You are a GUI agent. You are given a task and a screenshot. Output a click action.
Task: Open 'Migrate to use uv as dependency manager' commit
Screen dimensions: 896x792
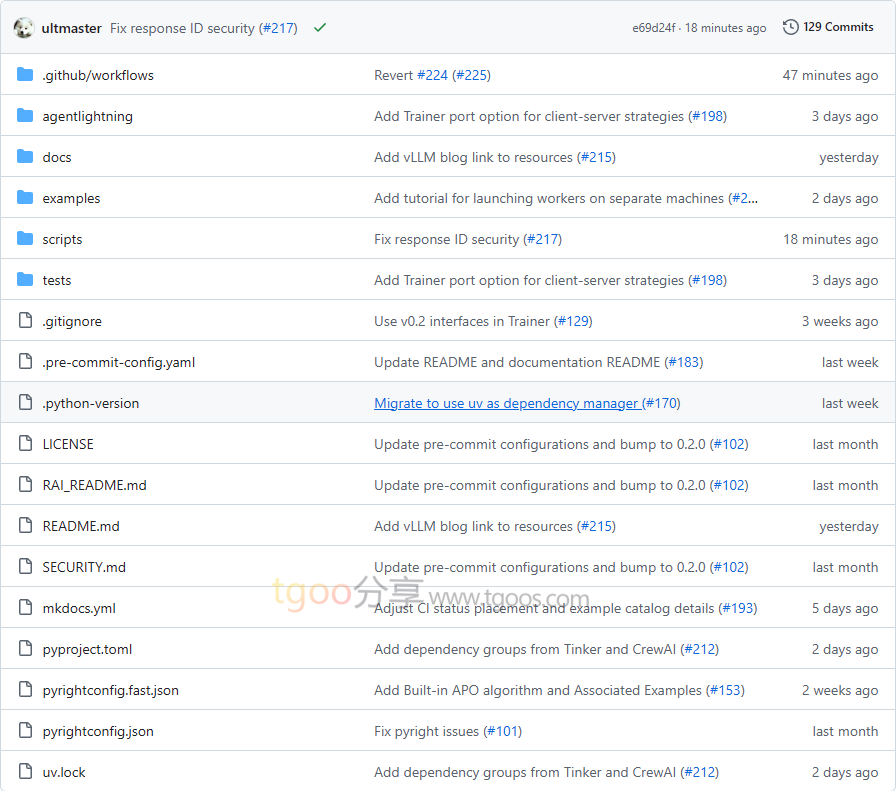[x=506, y=403]
